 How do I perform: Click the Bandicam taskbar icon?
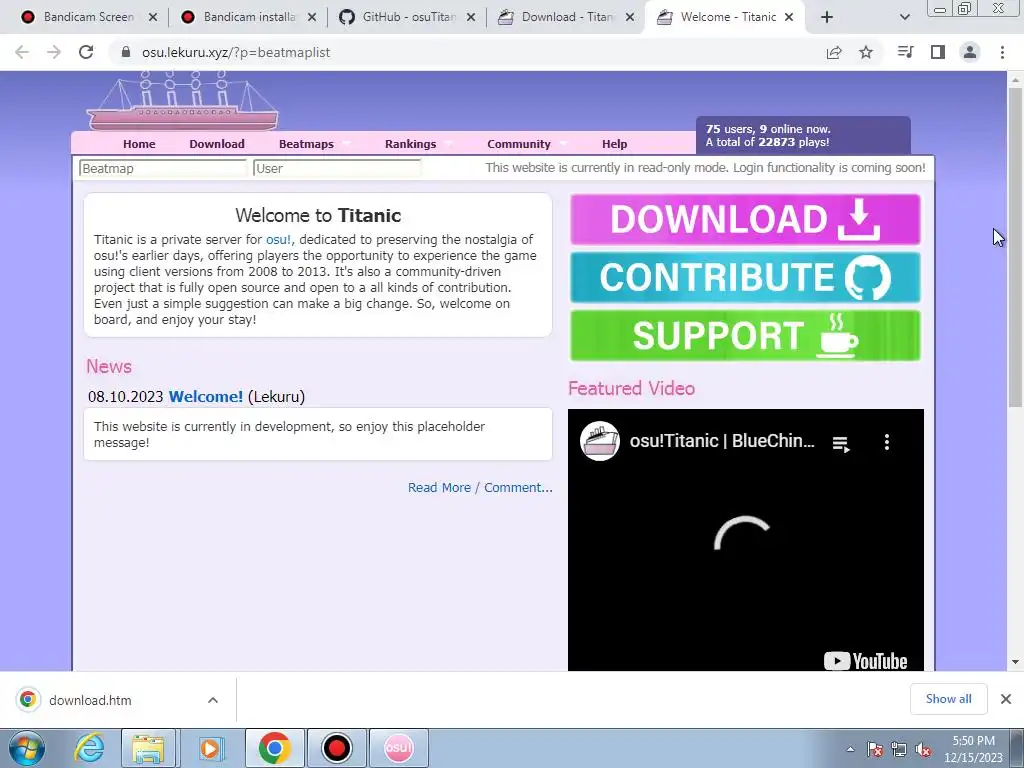point(336,748)
